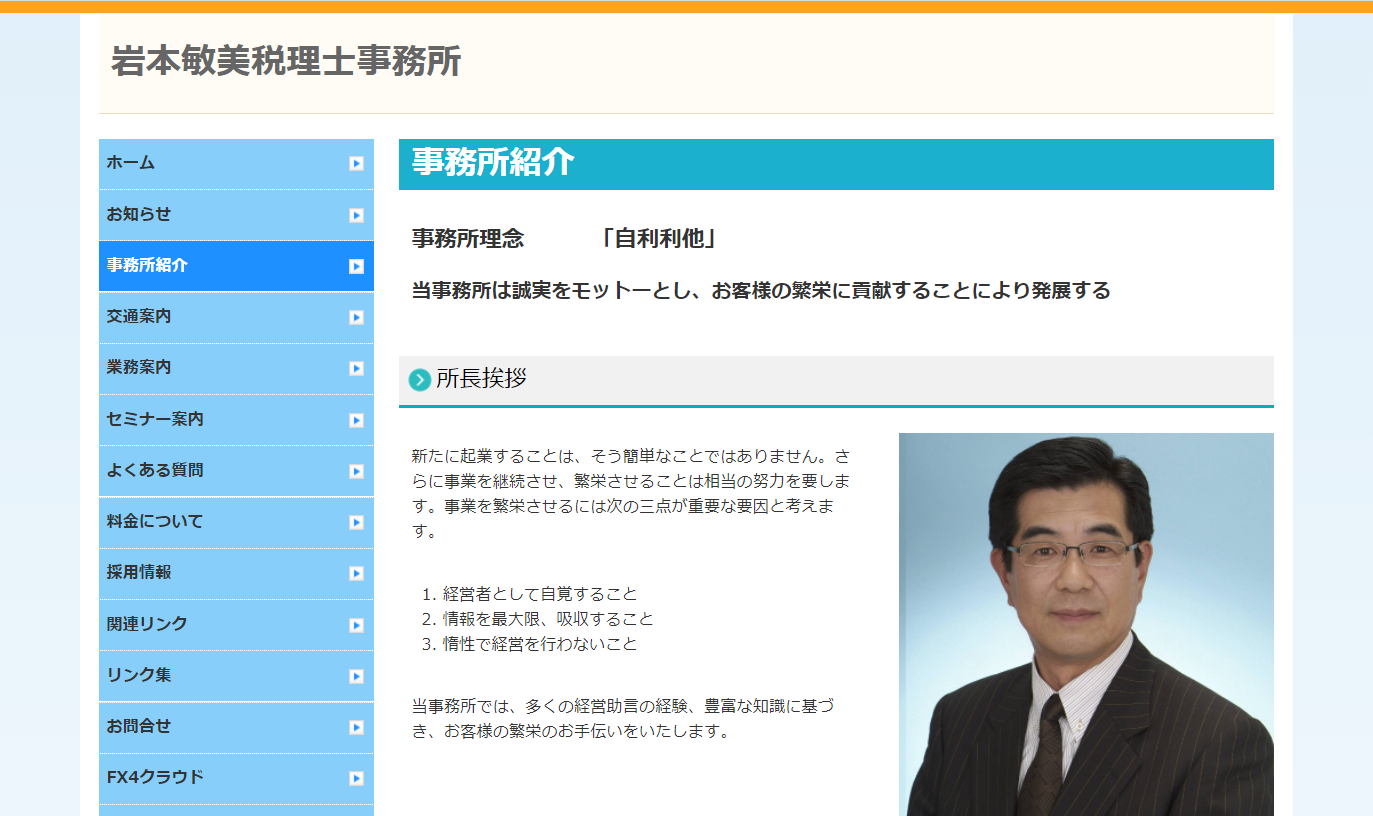1373x816 pixels.
Task: Open the お知らせ menu item
Action: coord(236,215)
